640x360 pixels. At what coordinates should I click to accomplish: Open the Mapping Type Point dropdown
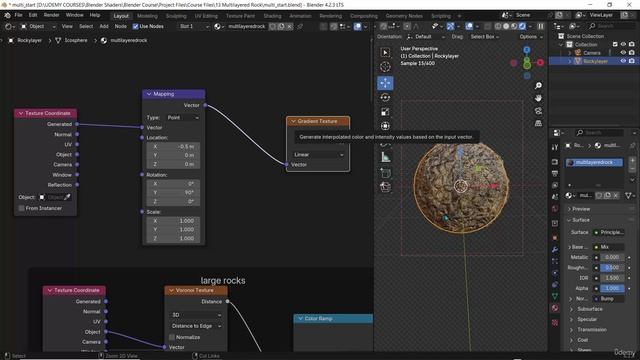point(183,118)
